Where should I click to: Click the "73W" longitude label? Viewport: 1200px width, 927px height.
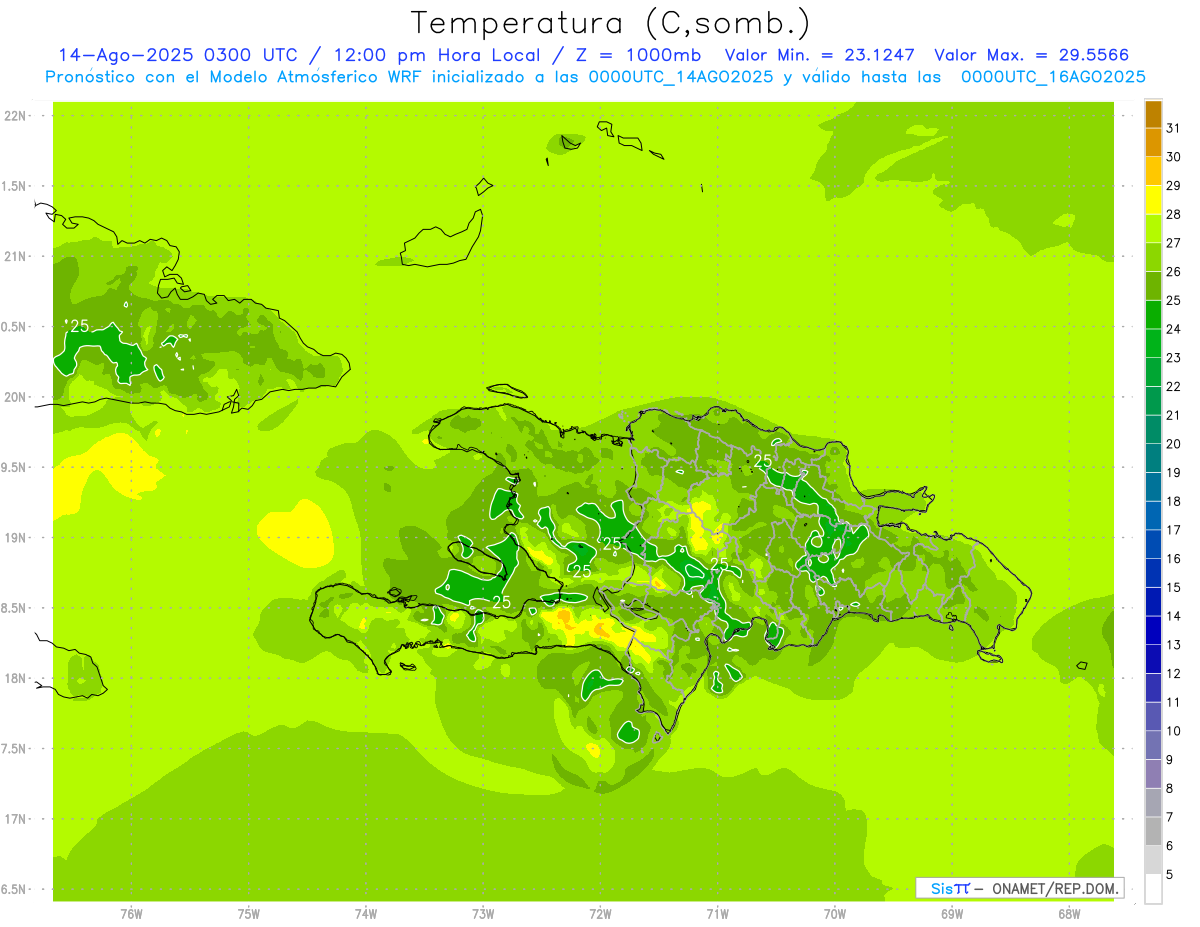pos(483,913)
